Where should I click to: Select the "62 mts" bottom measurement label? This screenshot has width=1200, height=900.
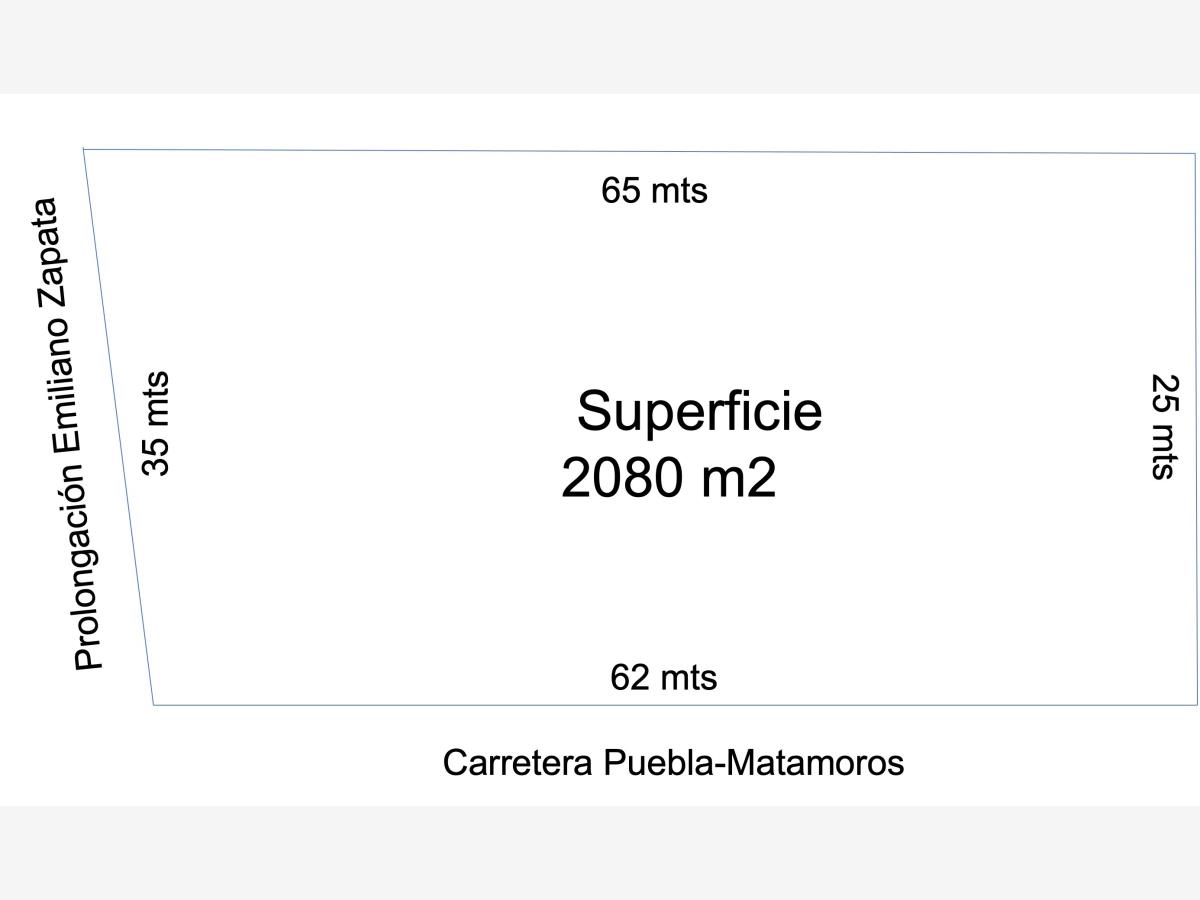664,678
